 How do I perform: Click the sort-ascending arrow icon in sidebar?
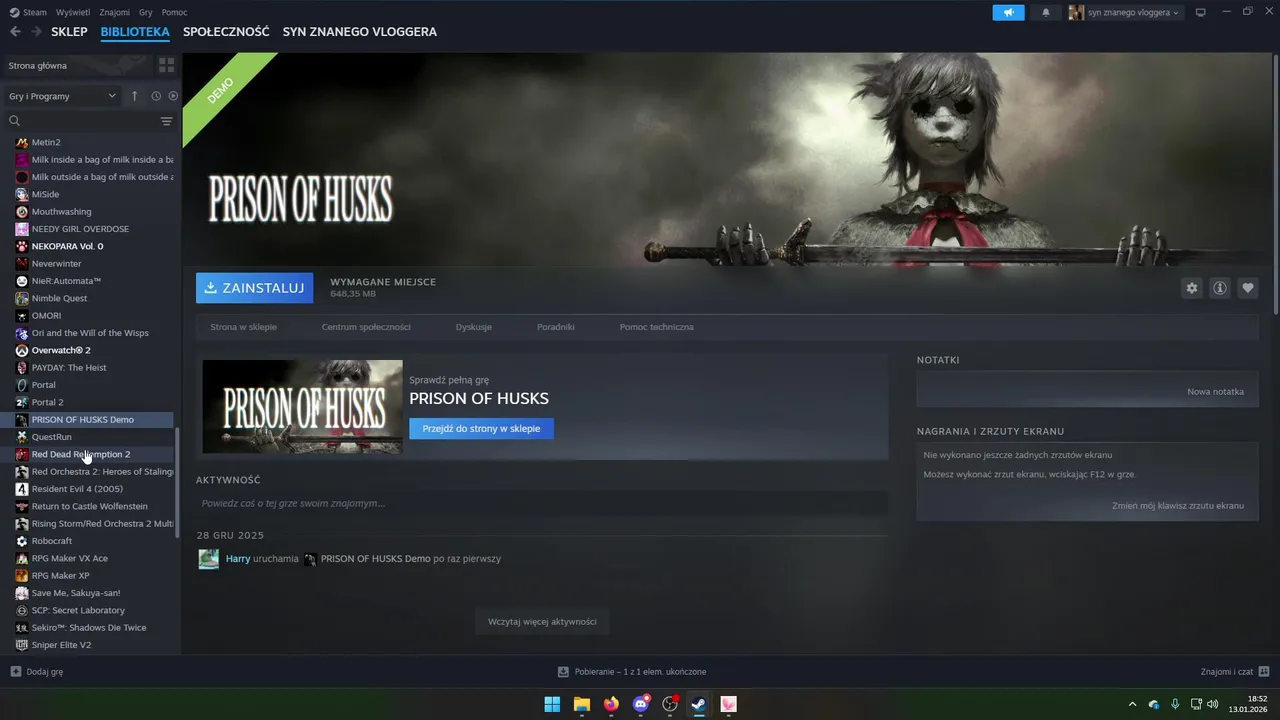pyautogui.click(x=135, y=96)
